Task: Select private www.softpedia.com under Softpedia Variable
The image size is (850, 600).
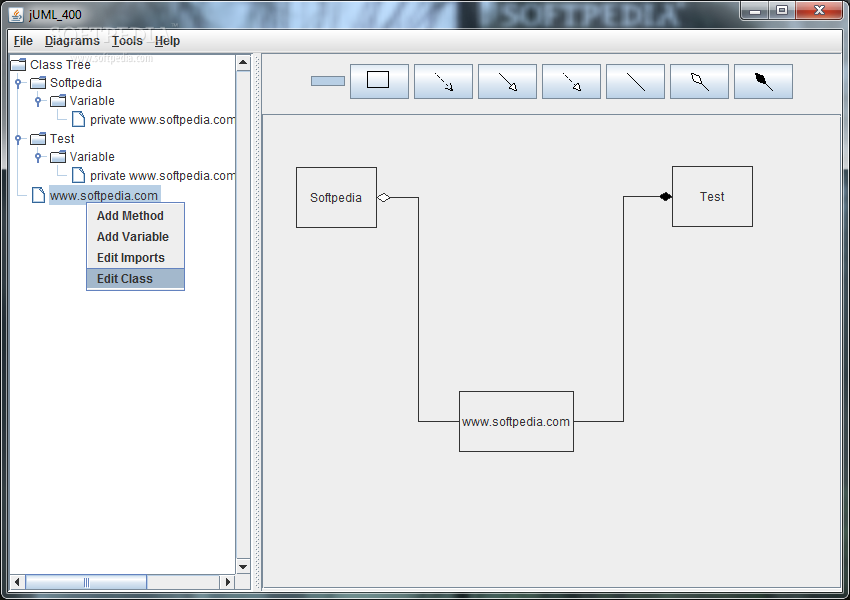Action: click(x=153, y=120)
